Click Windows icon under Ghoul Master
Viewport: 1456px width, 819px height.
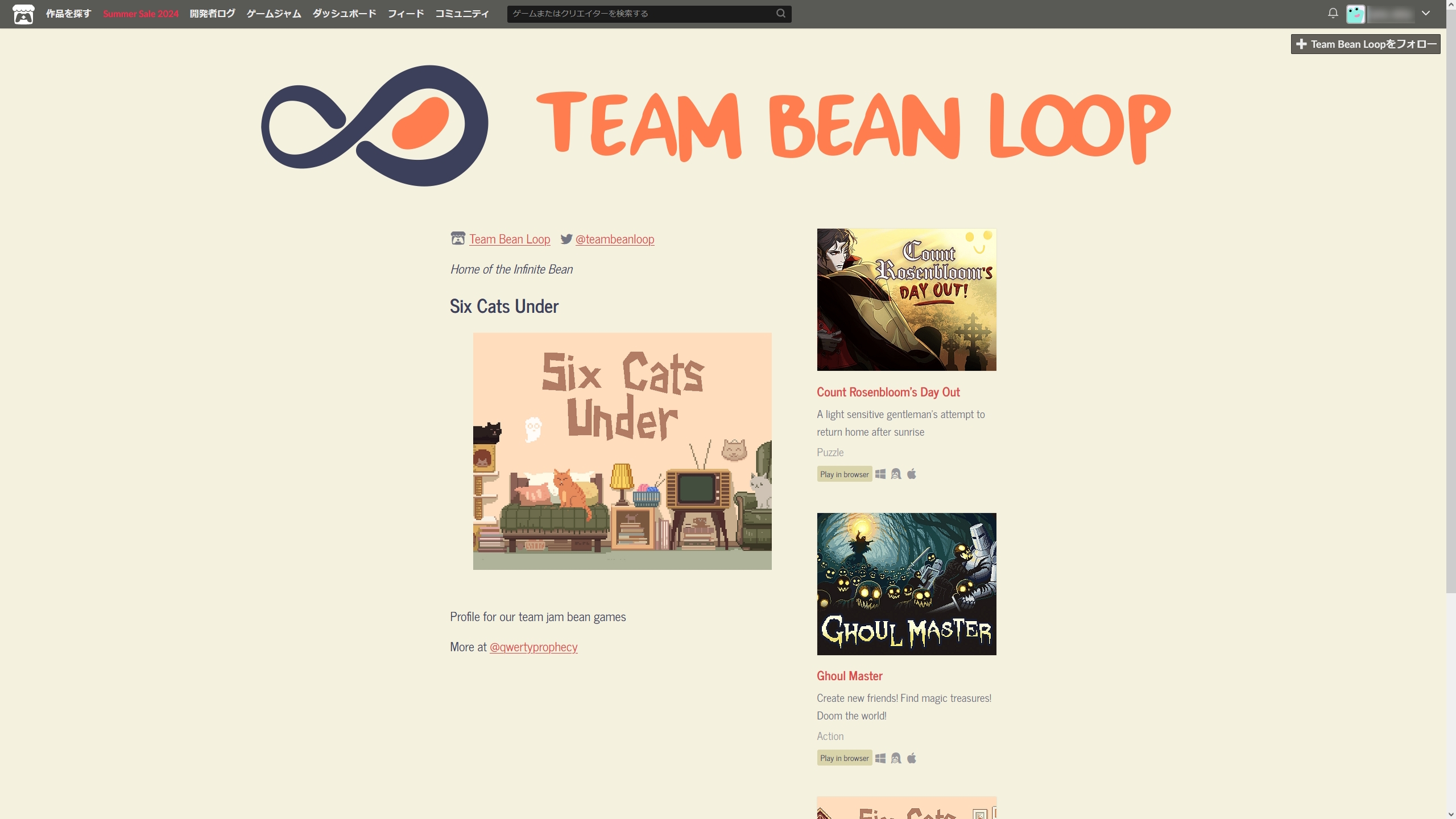[x=880, y=758]
